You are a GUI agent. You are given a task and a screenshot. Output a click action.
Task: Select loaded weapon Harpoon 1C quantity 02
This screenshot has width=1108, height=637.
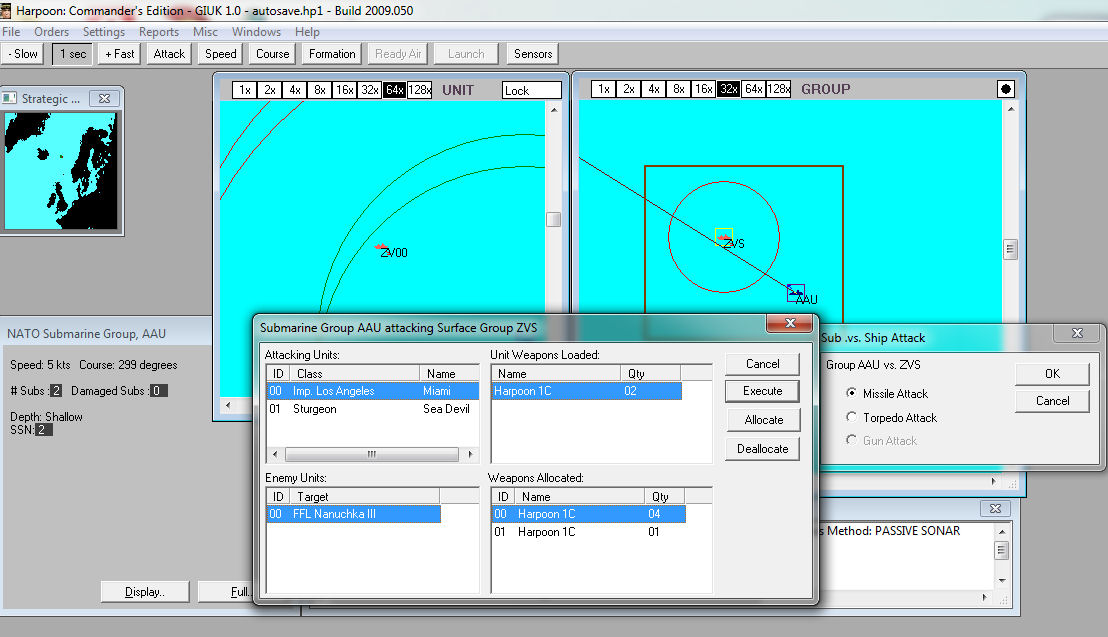pos(587,391)
